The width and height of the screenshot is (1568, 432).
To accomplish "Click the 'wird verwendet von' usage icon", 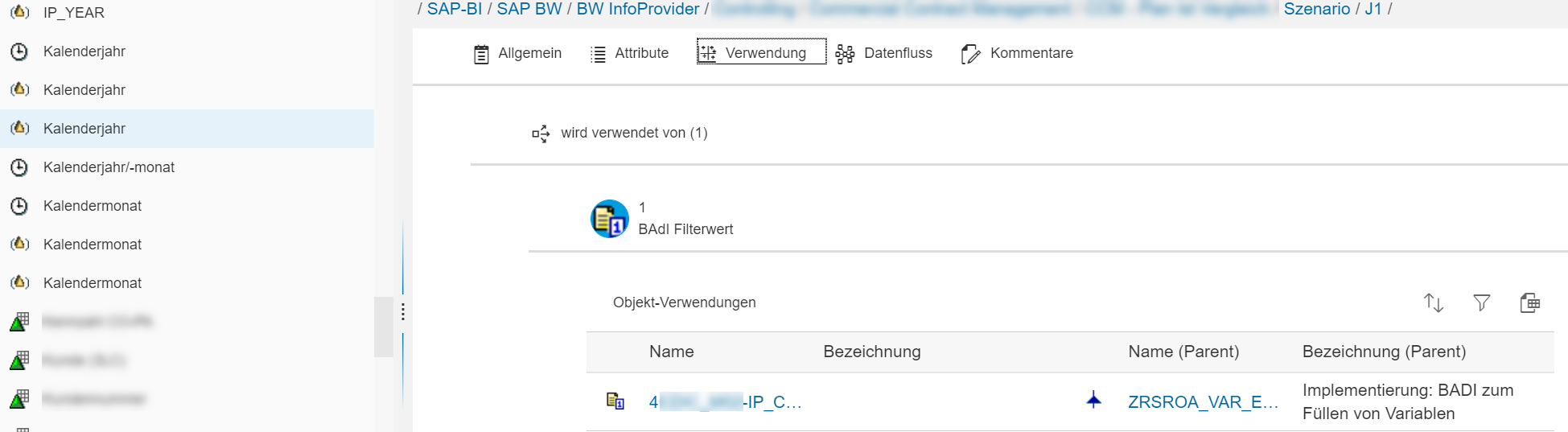I will [x=541, y=134].
